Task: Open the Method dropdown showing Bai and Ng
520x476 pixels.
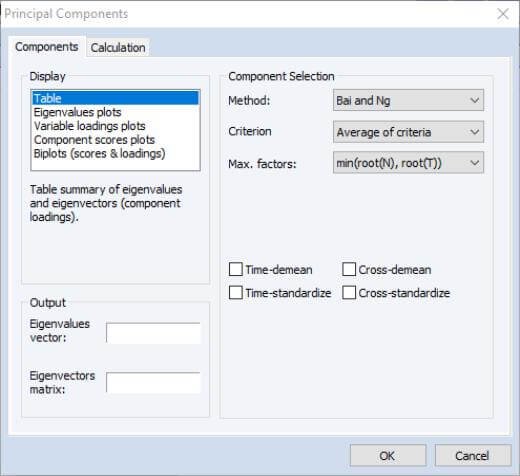Action: [408, 100]
